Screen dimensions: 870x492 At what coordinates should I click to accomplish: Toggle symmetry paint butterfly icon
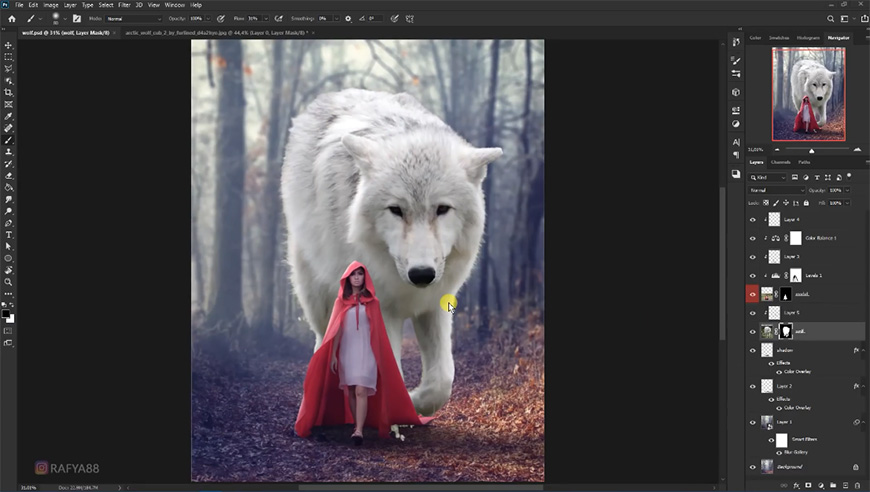click(x=409, y=19)
